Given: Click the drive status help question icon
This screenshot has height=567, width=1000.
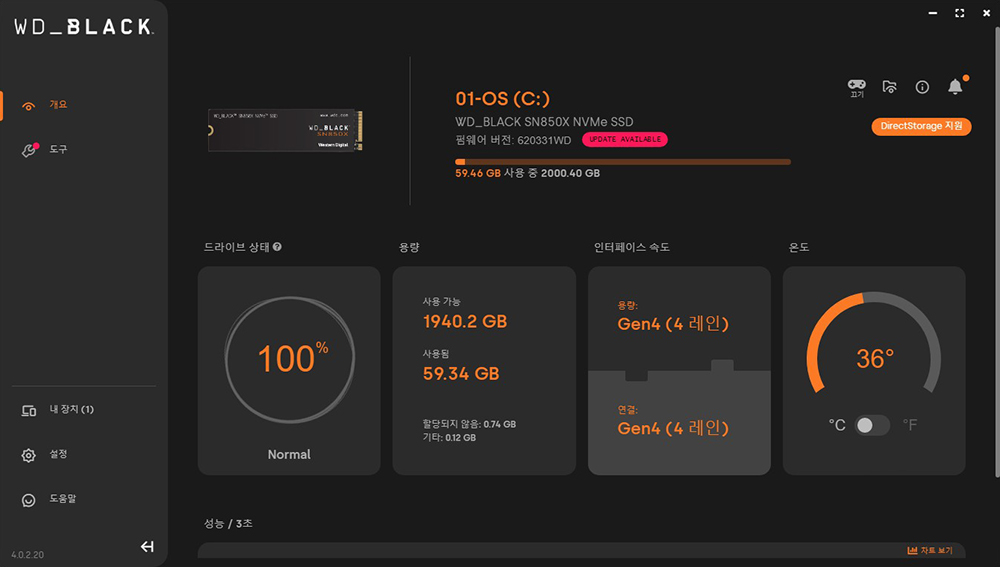Looking at the screenshot, I should [x=277, y=247].
